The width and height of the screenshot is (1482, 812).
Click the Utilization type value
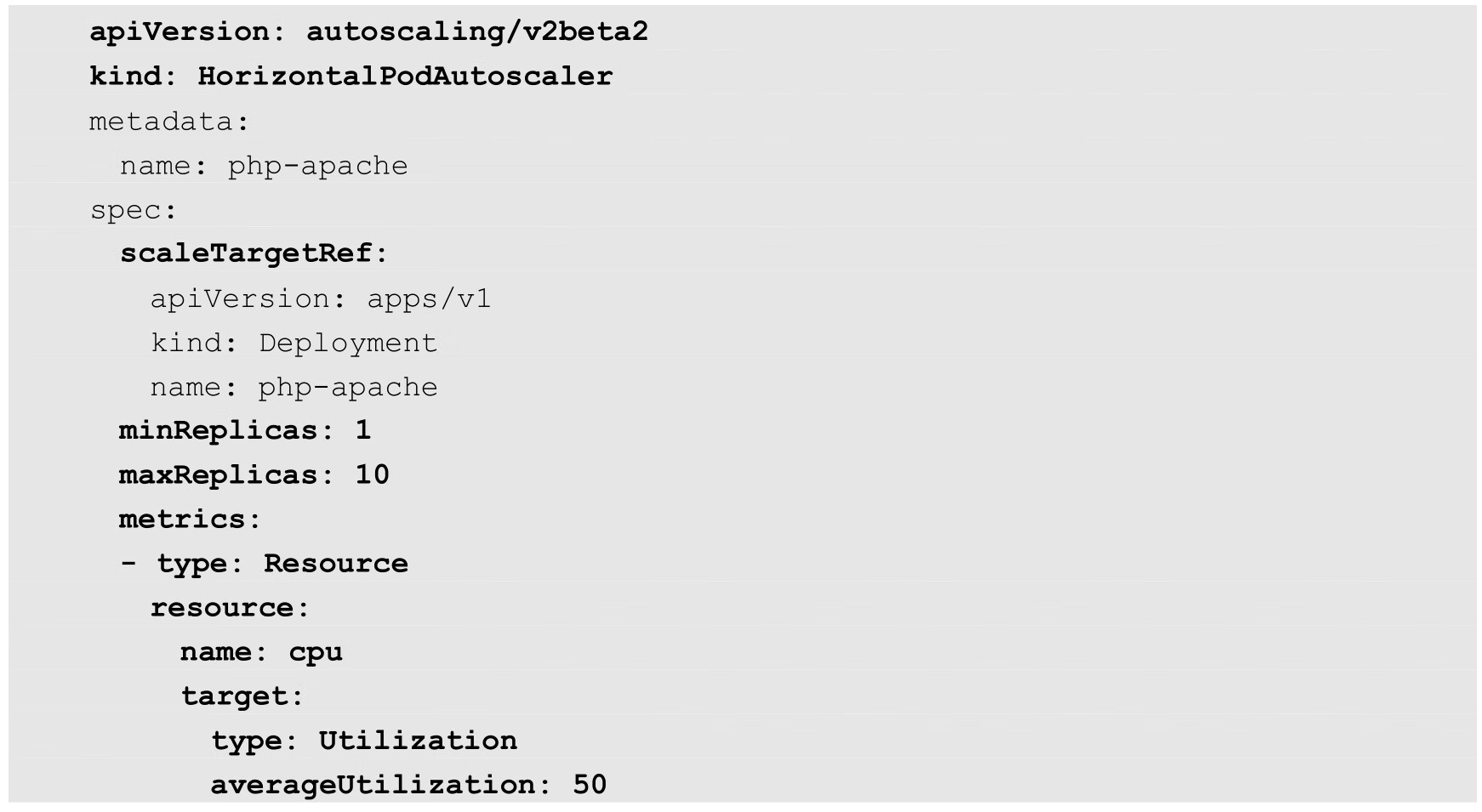coord(417,741)
